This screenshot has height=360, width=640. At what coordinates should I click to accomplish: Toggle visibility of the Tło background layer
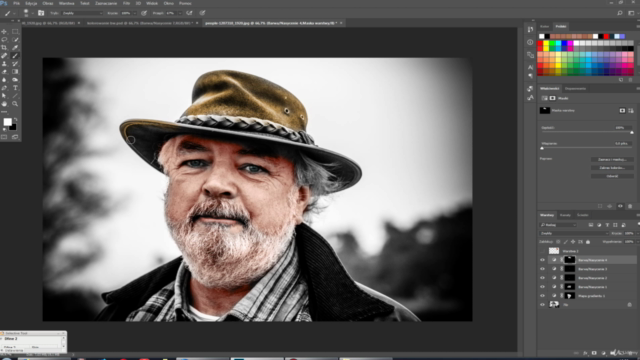(542, 304)
